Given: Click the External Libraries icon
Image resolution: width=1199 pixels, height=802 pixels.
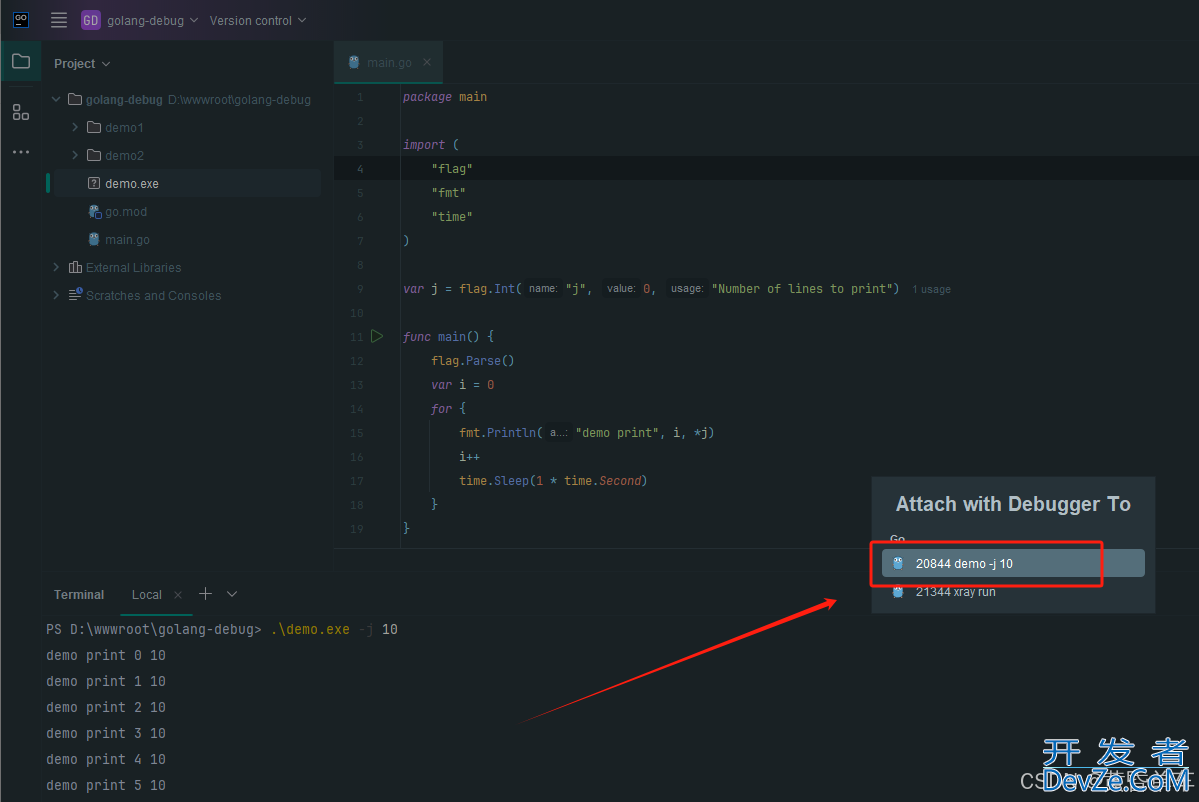Looking at the screenshot, I should coord(75,267).
